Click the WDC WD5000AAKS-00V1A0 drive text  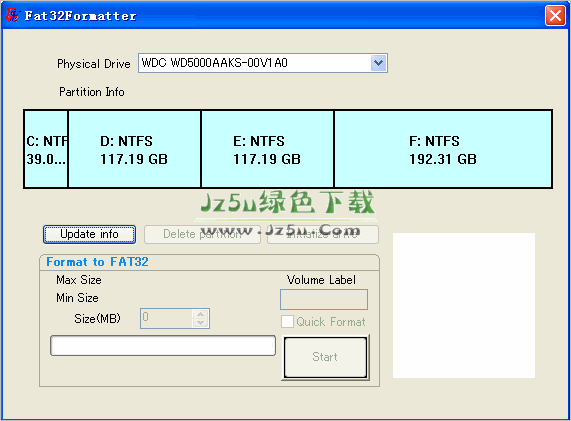click(x=214, y=63)
